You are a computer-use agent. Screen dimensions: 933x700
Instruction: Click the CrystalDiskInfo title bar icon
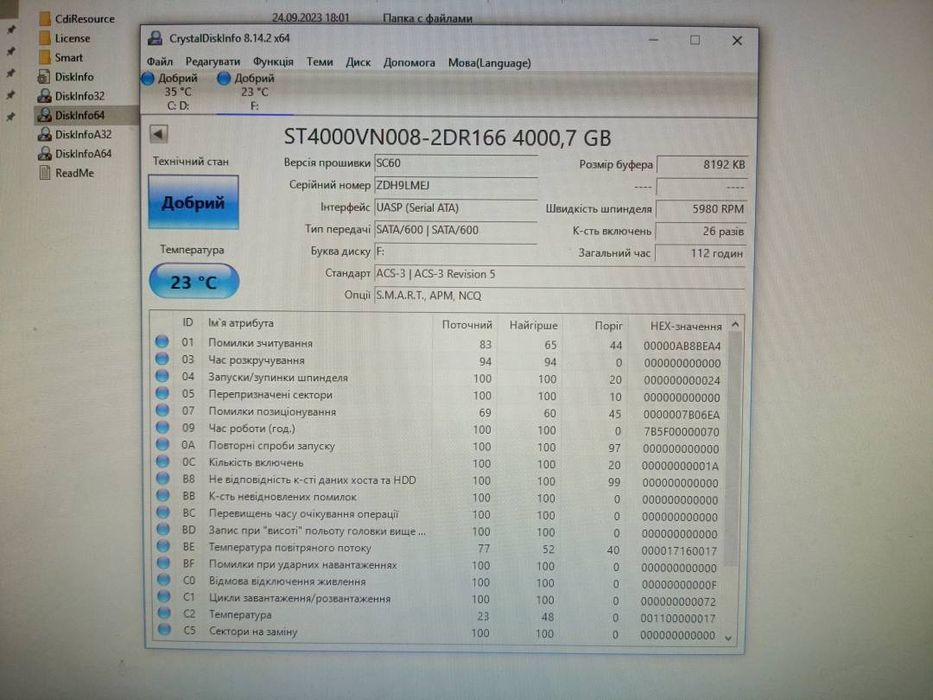point(155,39)
